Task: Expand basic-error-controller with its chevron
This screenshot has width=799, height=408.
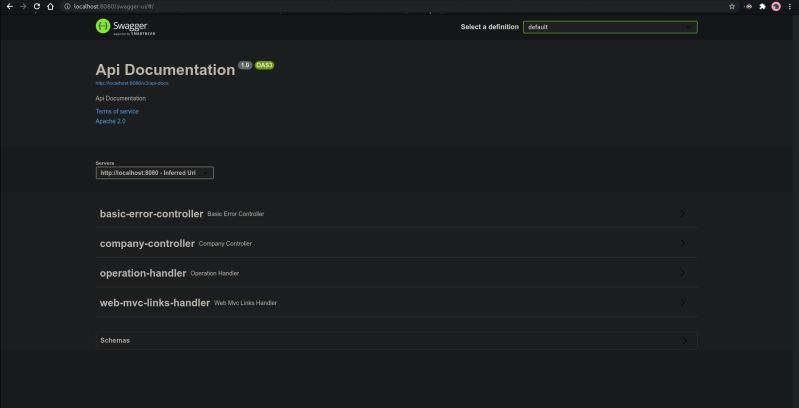Action: (x=683, y=214)
